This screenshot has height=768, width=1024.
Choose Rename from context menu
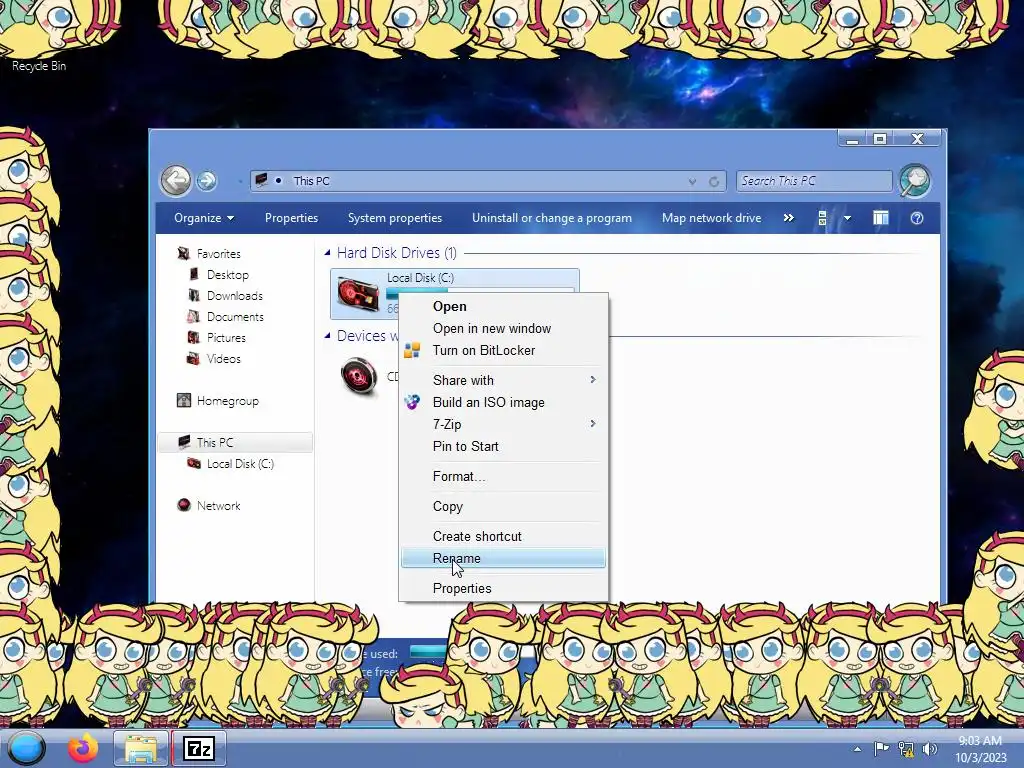pyautogui.click(x=503, y=558)
